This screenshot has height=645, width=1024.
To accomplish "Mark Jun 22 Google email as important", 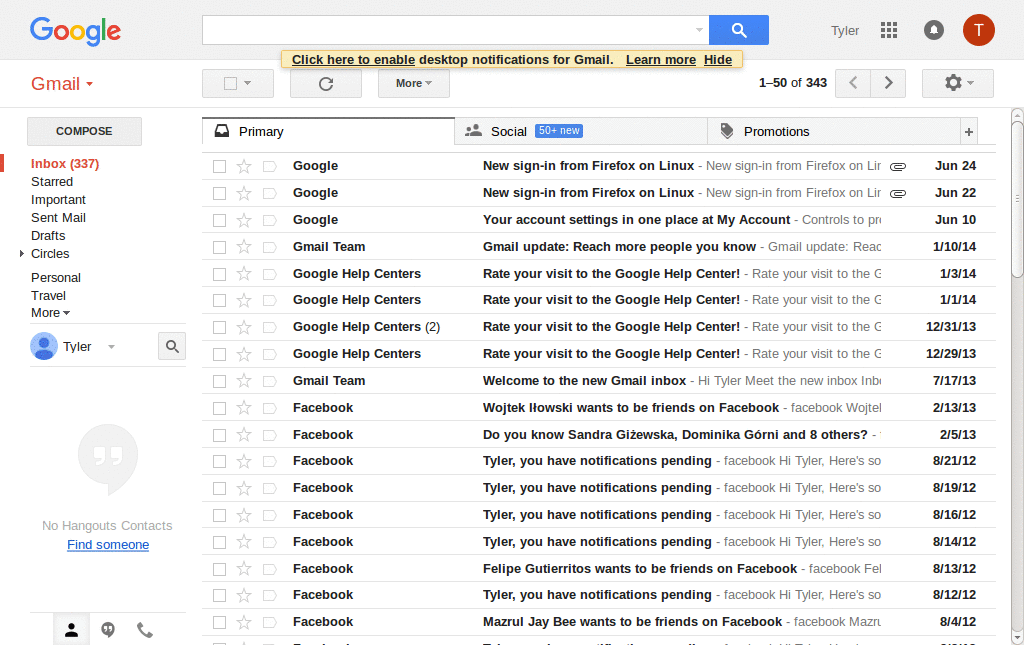I will click(269, 193).
